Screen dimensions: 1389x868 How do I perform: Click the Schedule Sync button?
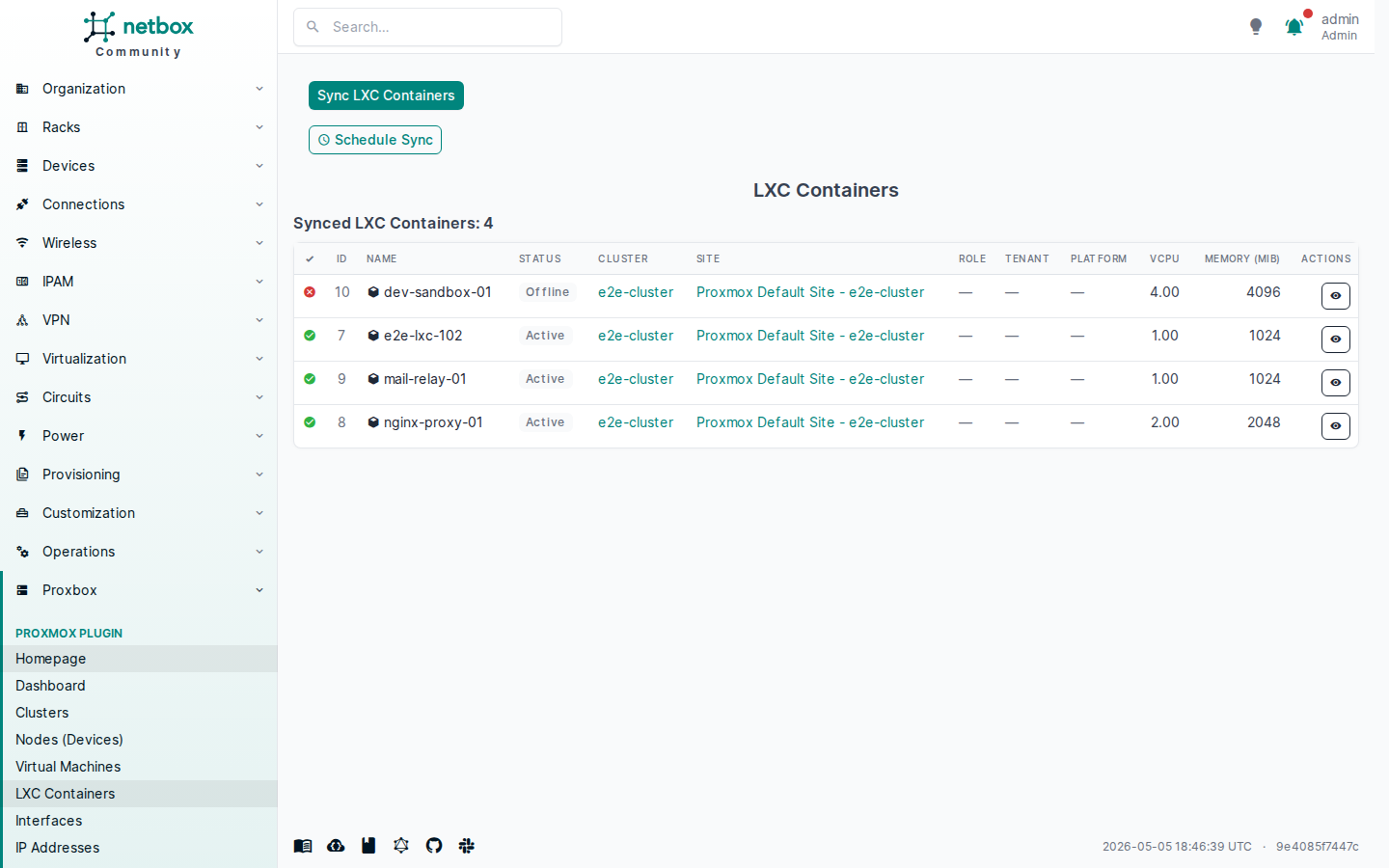375,140
